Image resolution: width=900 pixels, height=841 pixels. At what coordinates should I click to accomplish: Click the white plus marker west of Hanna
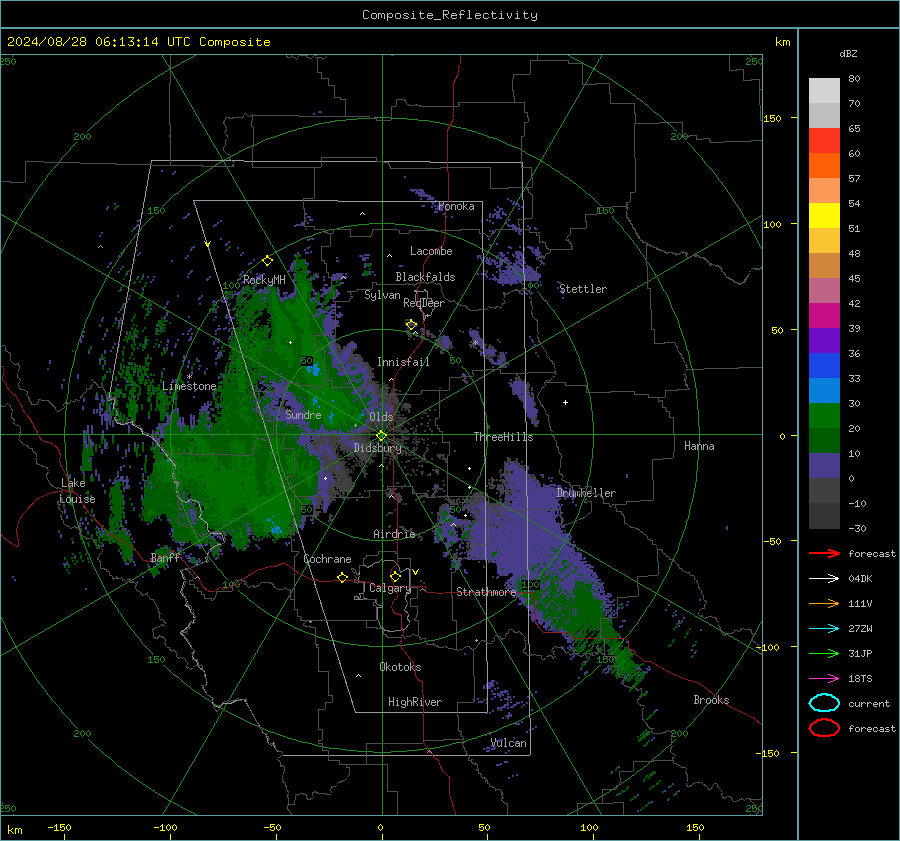pos(565,402)
